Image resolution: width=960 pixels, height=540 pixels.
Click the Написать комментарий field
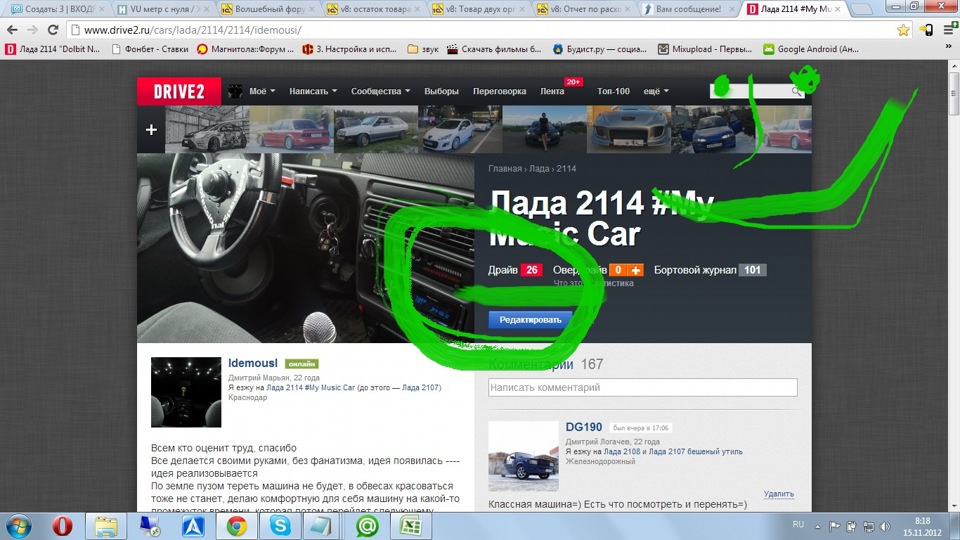tap(643, 388)
